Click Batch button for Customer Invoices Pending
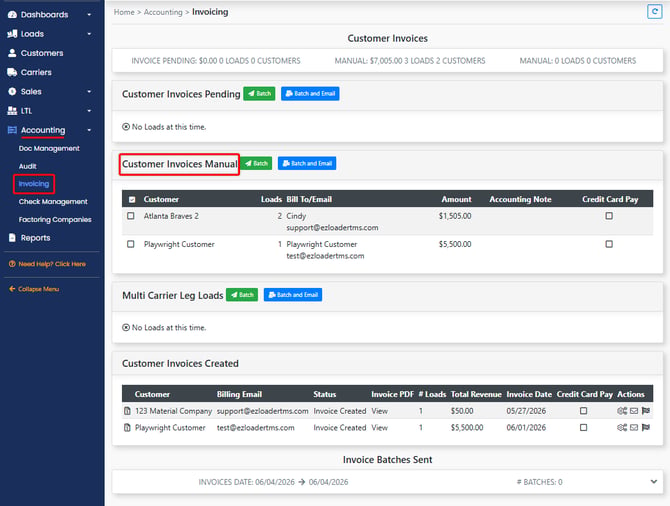This screenshot has width=670, height=506. click(x=259, y=94)
